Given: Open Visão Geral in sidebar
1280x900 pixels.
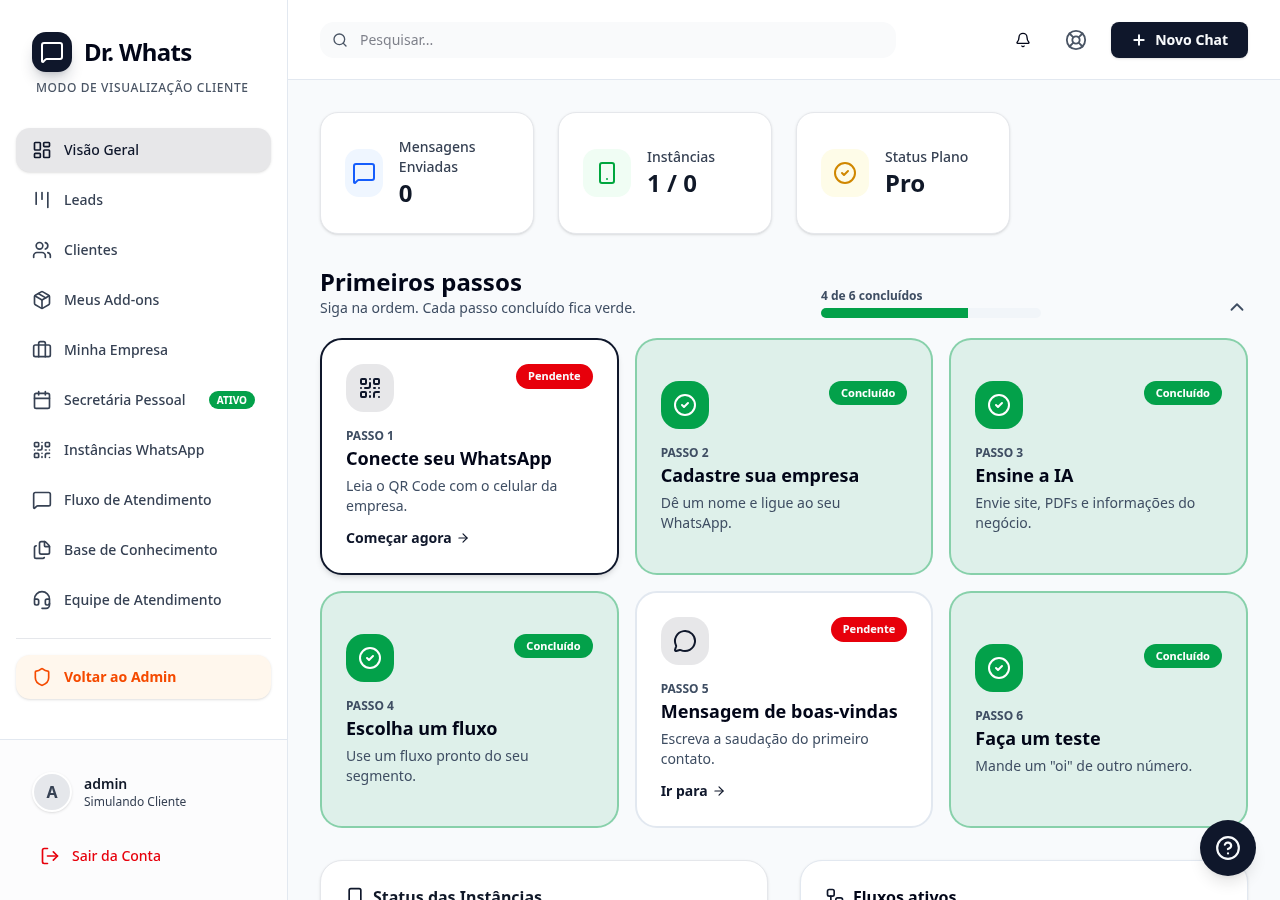Looking at the screenshot, I should 143,150.
